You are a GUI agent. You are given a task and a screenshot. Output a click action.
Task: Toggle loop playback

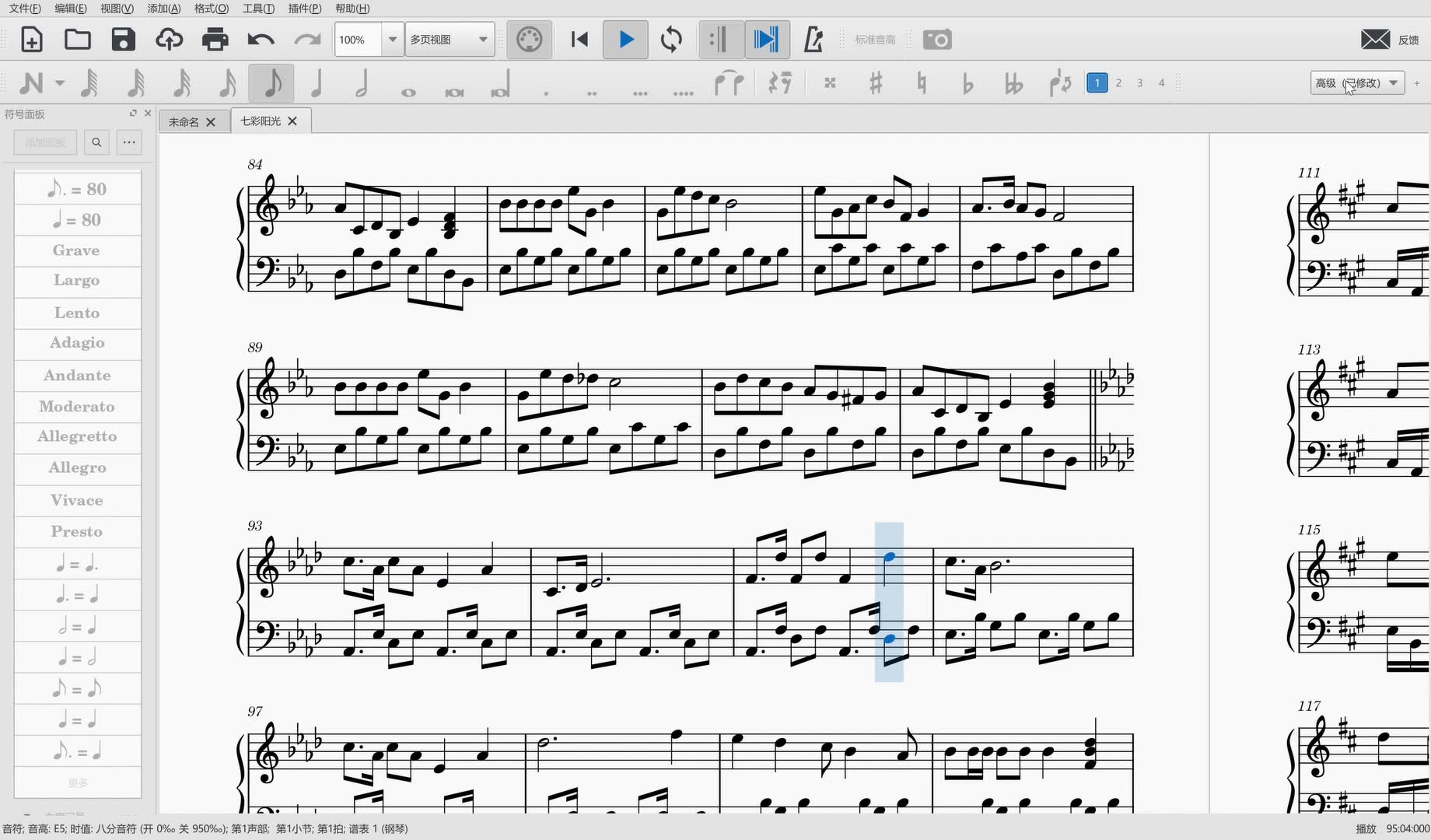672,40
